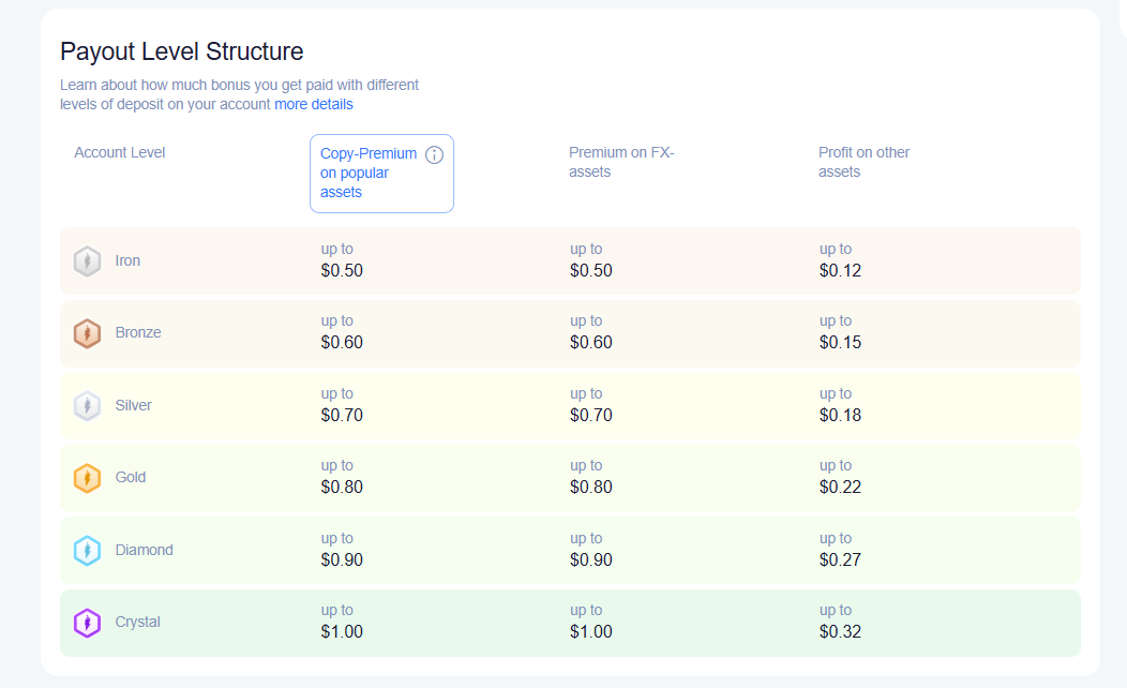Open the more details link
Image resolution: width=1127 pixels, height=688 pixels.
point(313,104)
